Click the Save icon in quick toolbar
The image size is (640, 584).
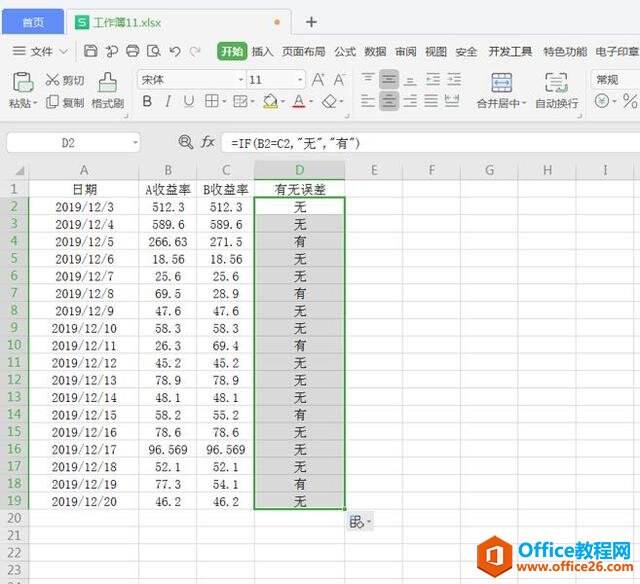91,51
